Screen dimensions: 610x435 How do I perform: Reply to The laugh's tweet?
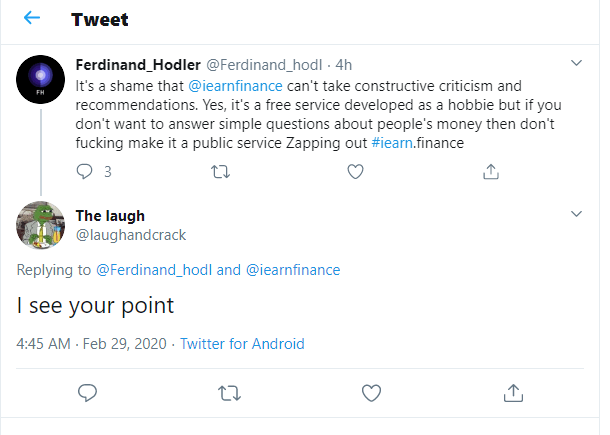coord(87,391)
